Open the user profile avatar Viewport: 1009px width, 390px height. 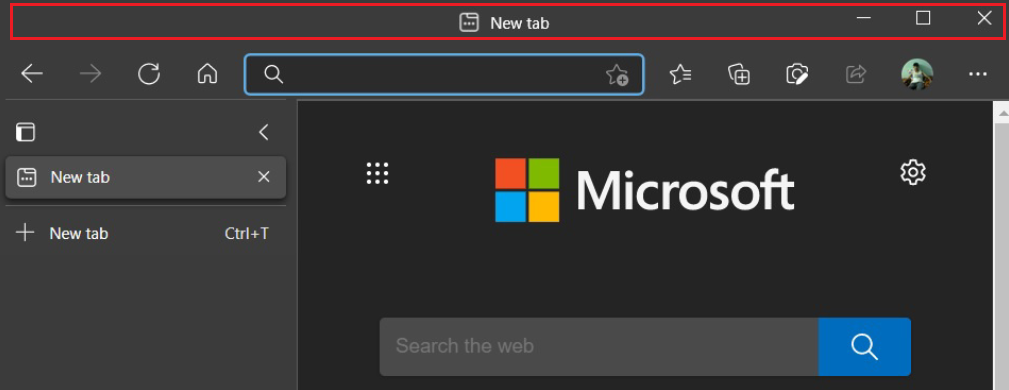(916, 75)
